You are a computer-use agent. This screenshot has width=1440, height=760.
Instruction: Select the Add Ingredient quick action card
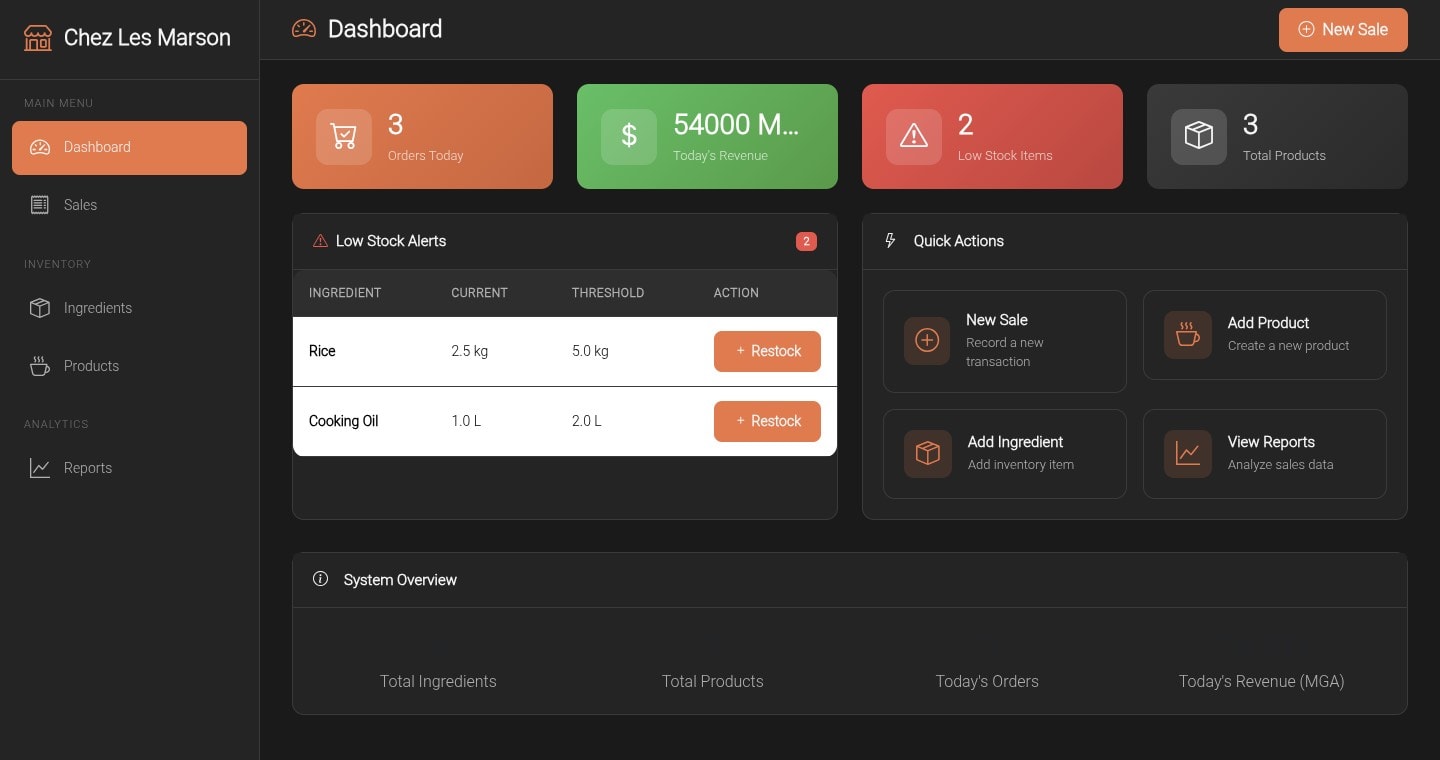tap(1004, 454)
